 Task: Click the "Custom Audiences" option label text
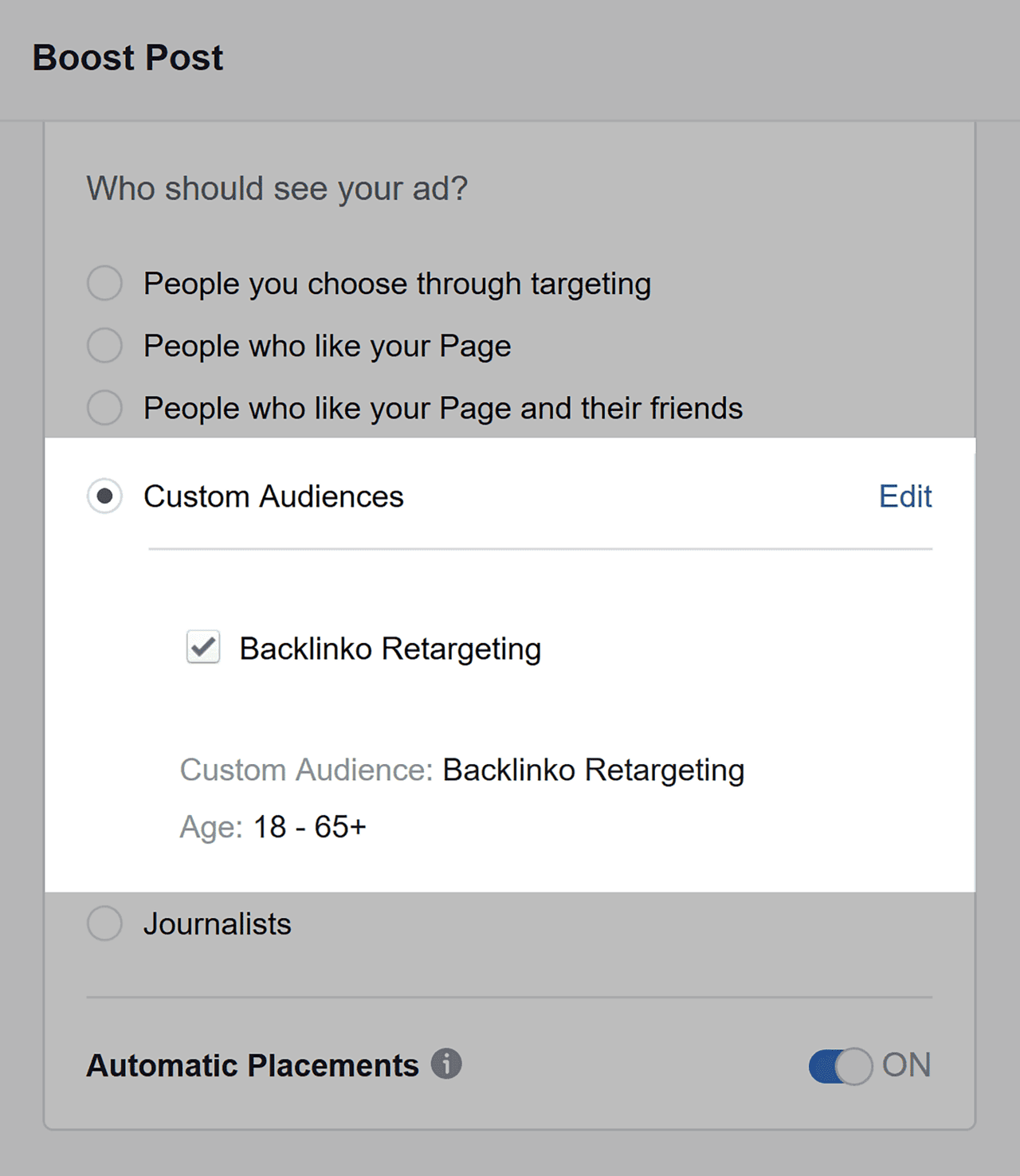coord(273,496)
